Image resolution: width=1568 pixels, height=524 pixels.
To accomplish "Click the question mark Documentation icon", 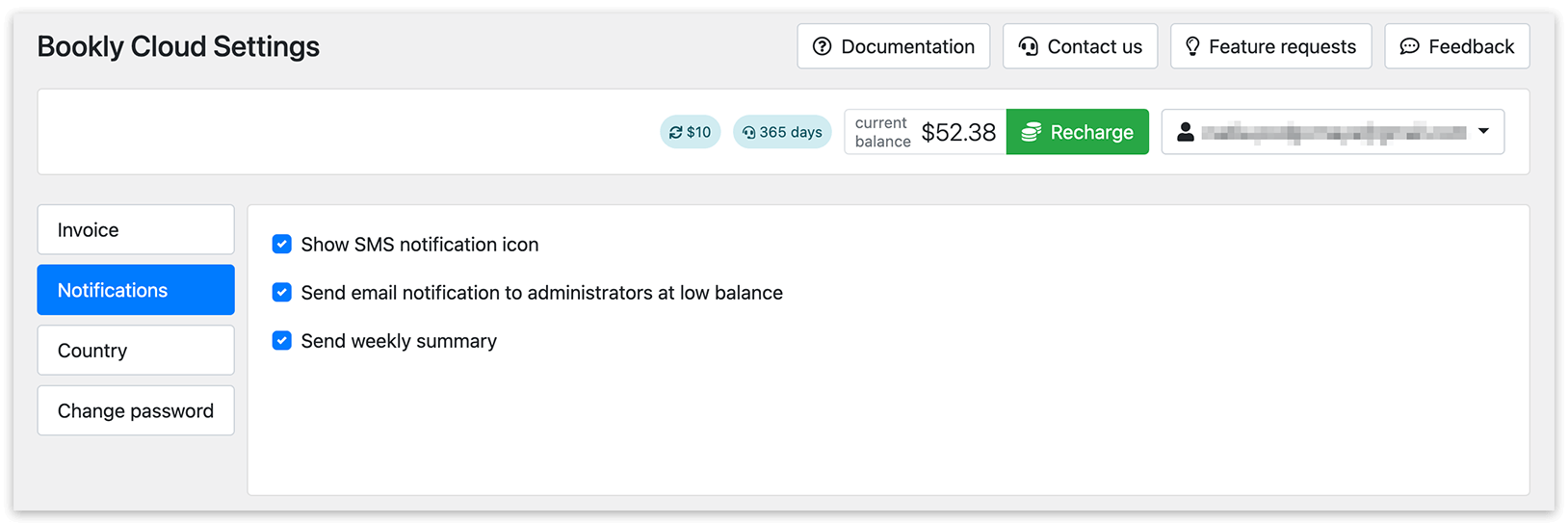I will click(822, 46).
